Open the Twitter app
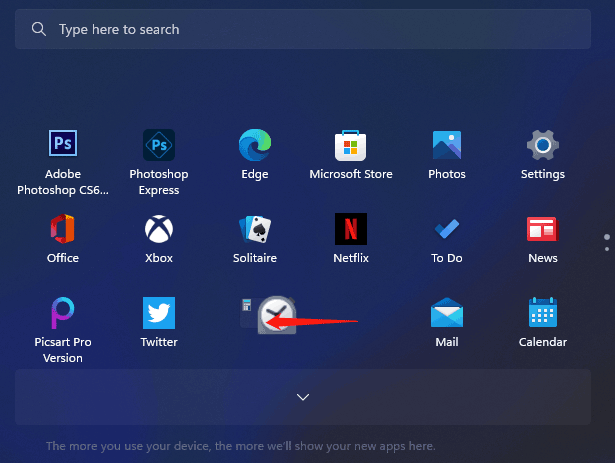This screenshot has height=463, width=615. (159, 313)
